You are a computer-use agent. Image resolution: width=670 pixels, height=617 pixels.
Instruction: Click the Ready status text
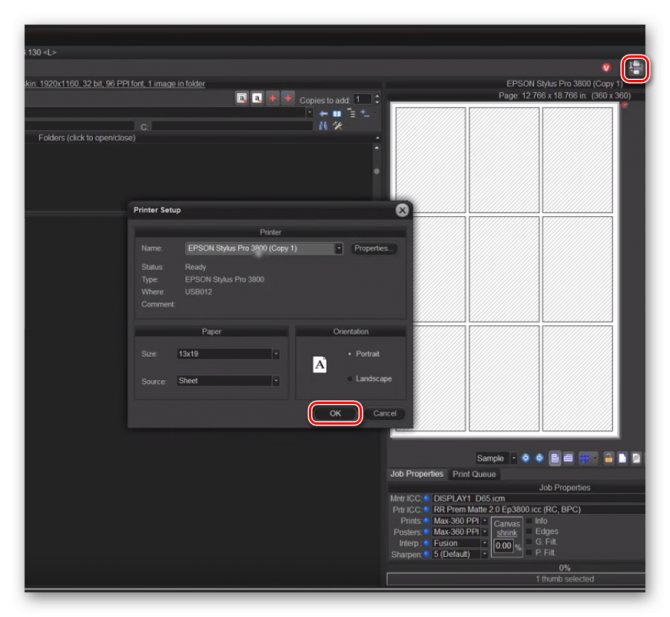[x=195, y=267]
